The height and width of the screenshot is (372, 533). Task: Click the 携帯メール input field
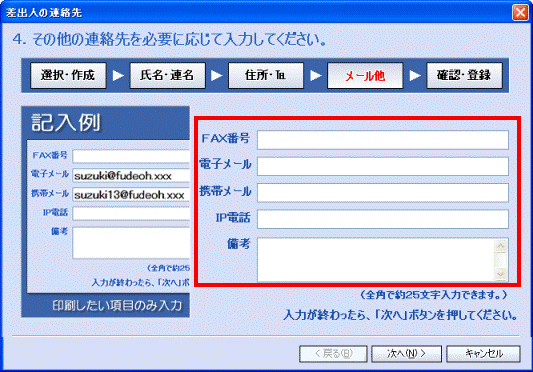pyautogui.click(x=383, y=193)
